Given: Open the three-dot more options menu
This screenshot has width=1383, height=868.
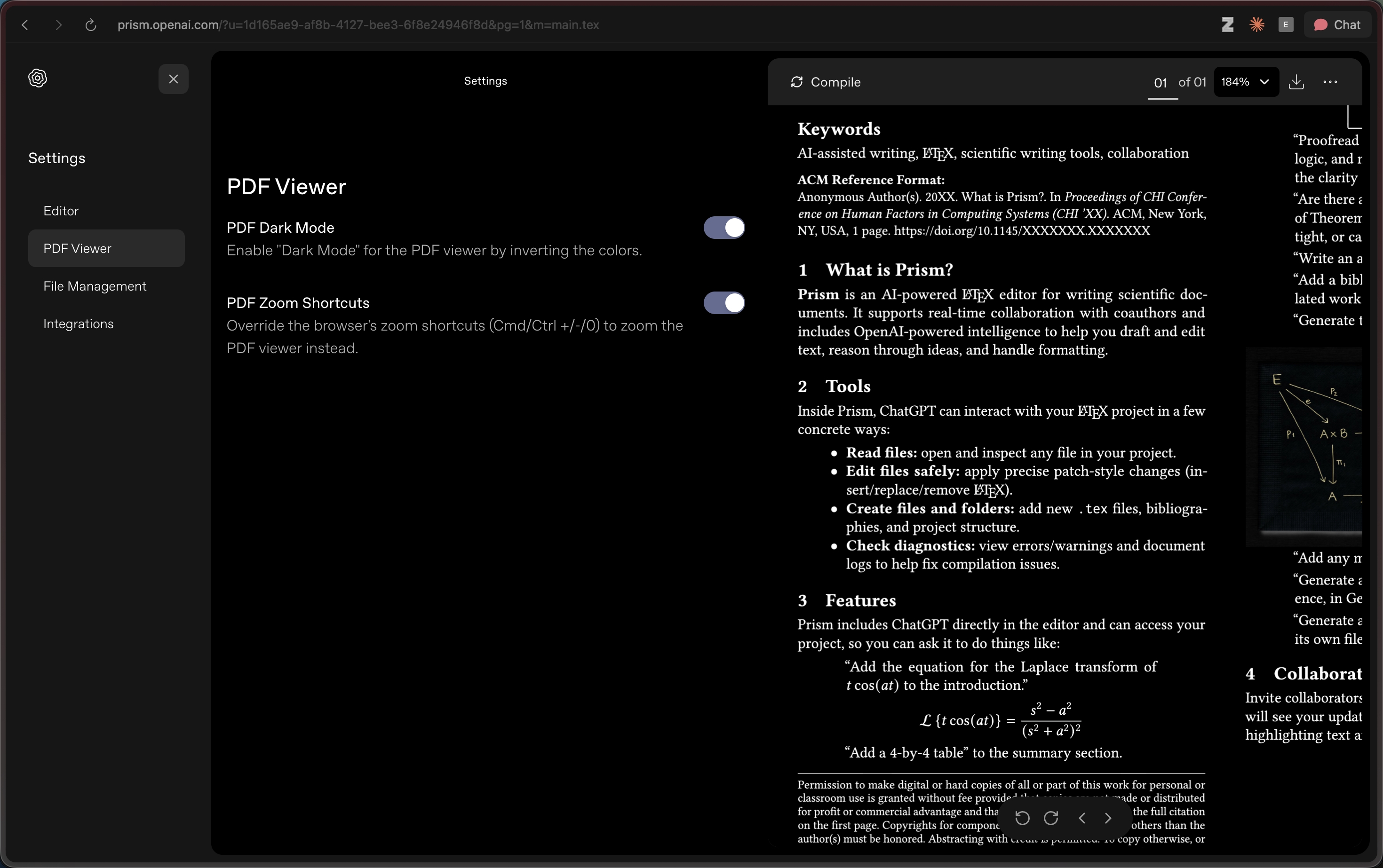Looking at the screenshot, I should [1330, 82].
